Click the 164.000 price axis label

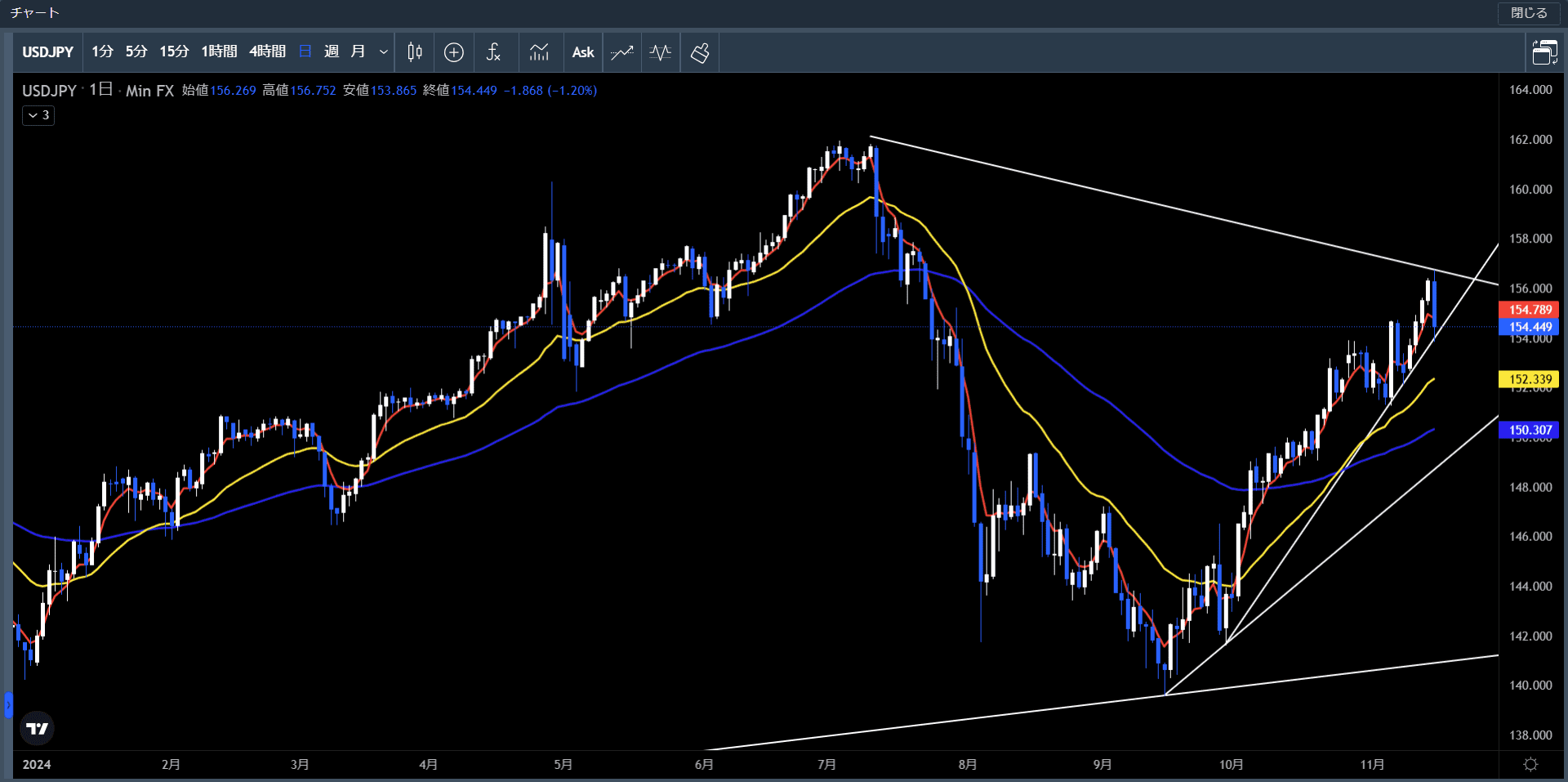point(1530,90)
